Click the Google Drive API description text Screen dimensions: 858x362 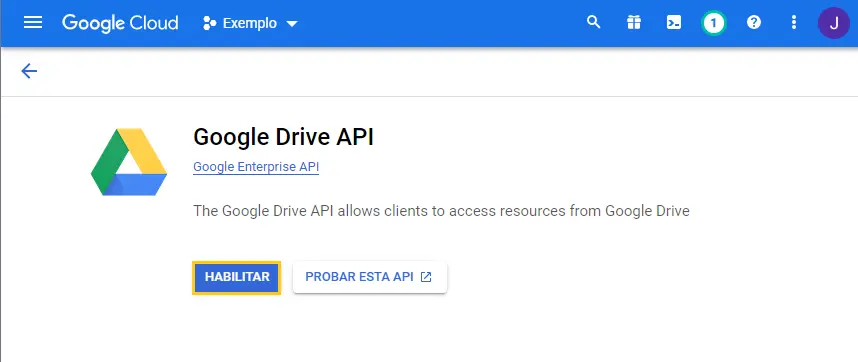tap(441, 211)
